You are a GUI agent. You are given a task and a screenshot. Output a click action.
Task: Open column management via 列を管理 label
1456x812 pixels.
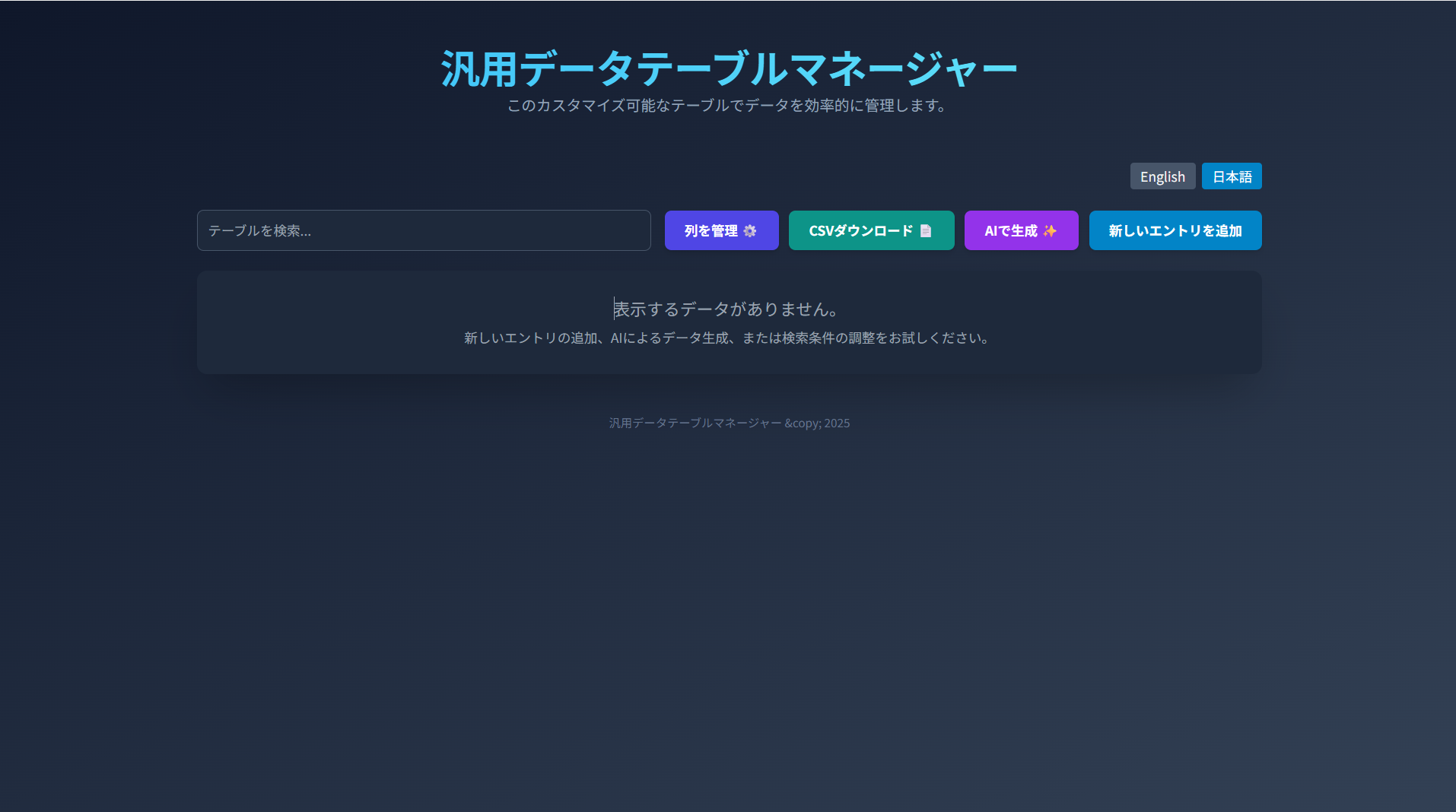coord(711,231)
